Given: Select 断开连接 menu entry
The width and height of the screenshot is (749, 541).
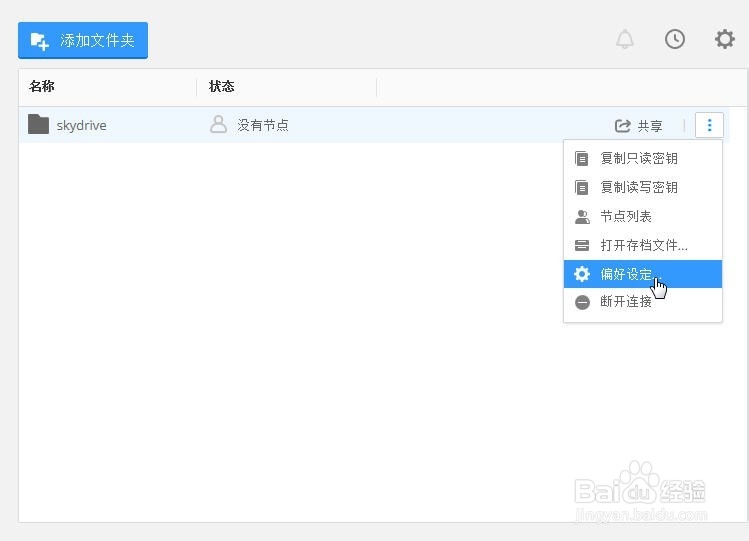Looking at the screenshot, I should 642,302.
